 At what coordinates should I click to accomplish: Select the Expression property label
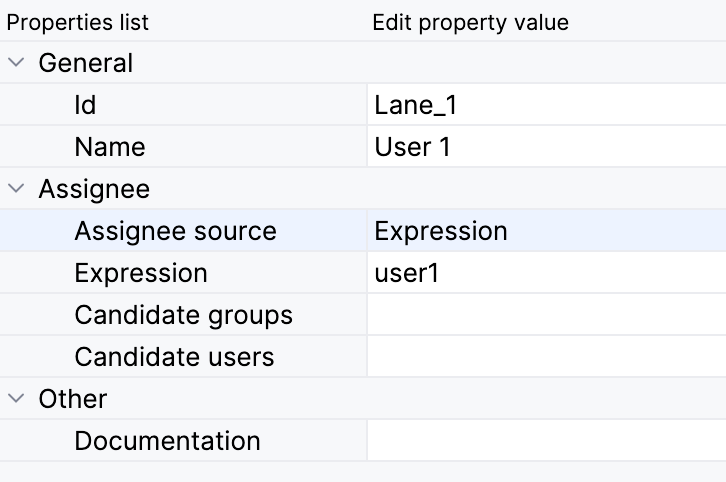click(141, 273)
